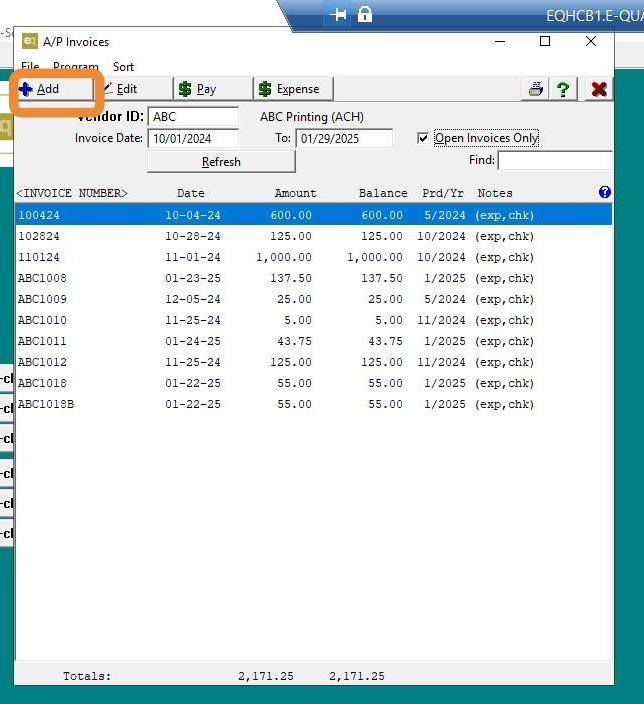Click the Balance column header
Image resolution: width=644 pixels, height=704 pixels.
(383, 193)
